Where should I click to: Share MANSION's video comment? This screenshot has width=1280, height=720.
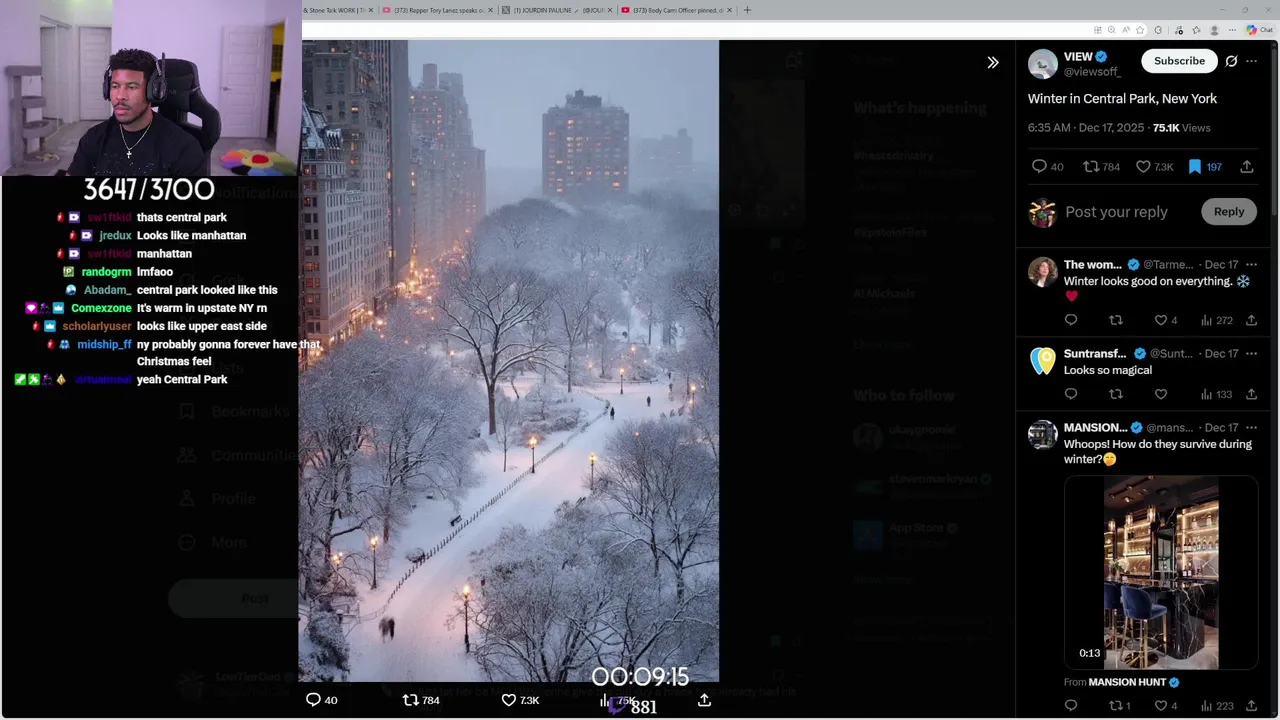[1251, 705]
